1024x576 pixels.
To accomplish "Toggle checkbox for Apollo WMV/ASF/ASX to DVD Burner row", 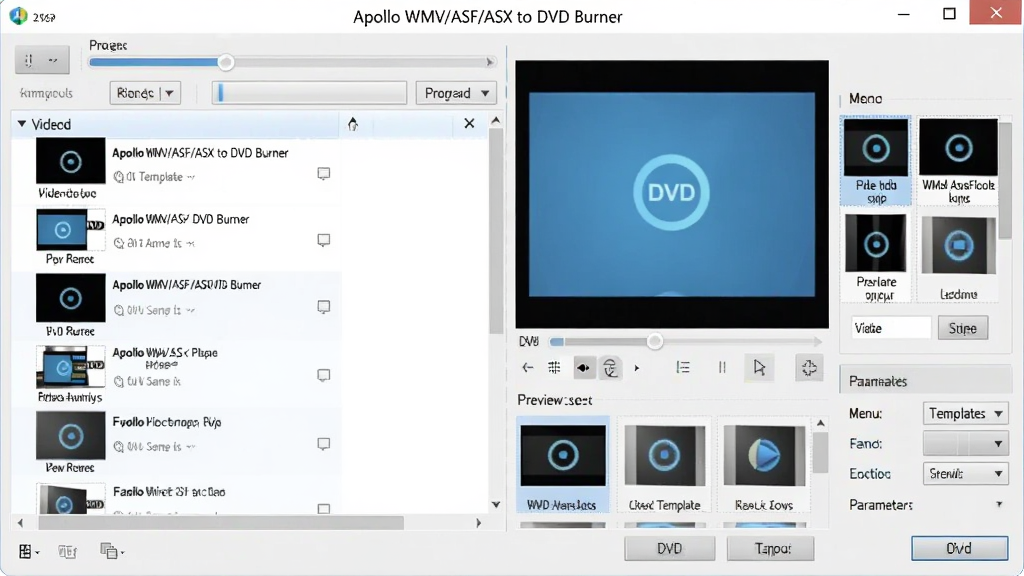I will [x=323, y=174].
